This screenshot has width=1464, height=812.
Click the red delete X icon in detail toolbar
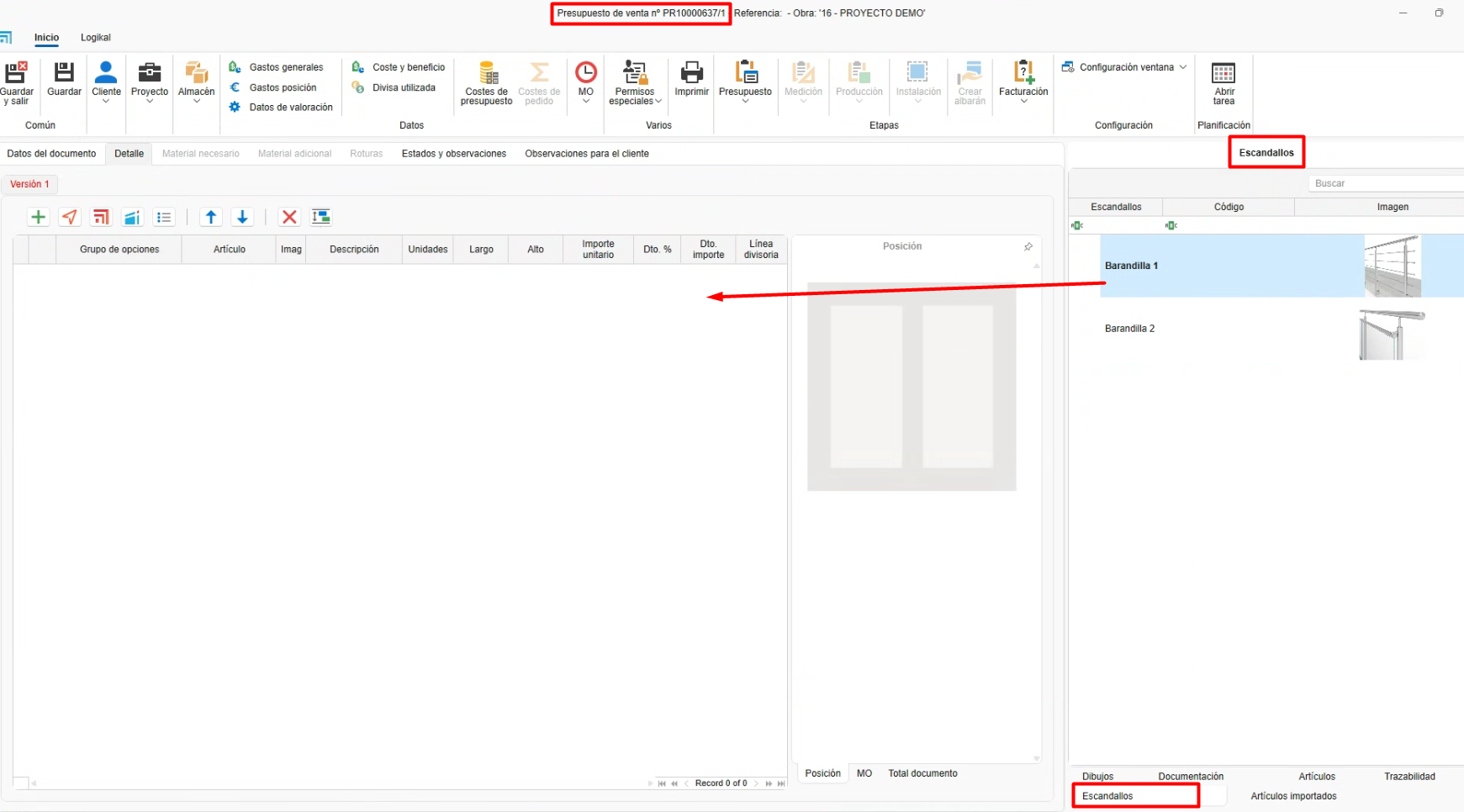click(x=289, y=217)
